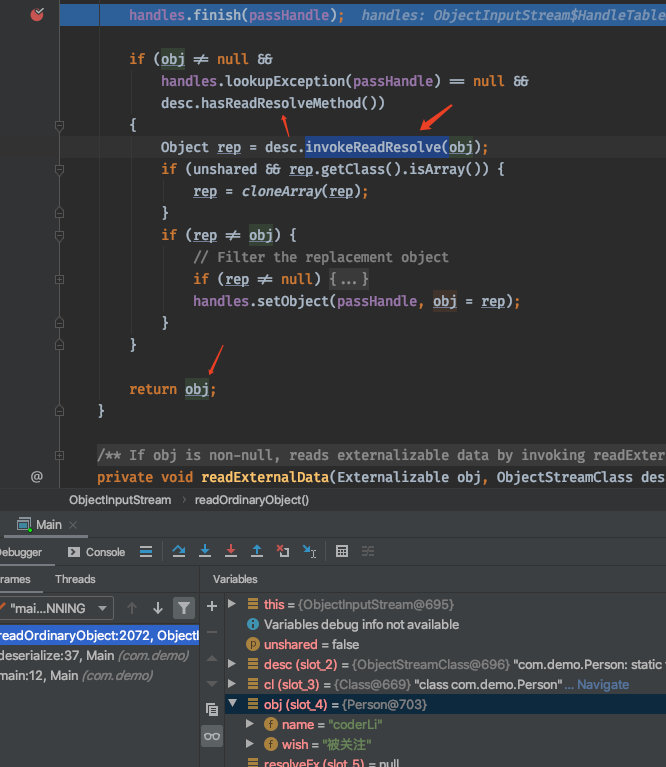Click the red Force Step Into icon
This screenshot has height=767, width=666.
[231, 551]
